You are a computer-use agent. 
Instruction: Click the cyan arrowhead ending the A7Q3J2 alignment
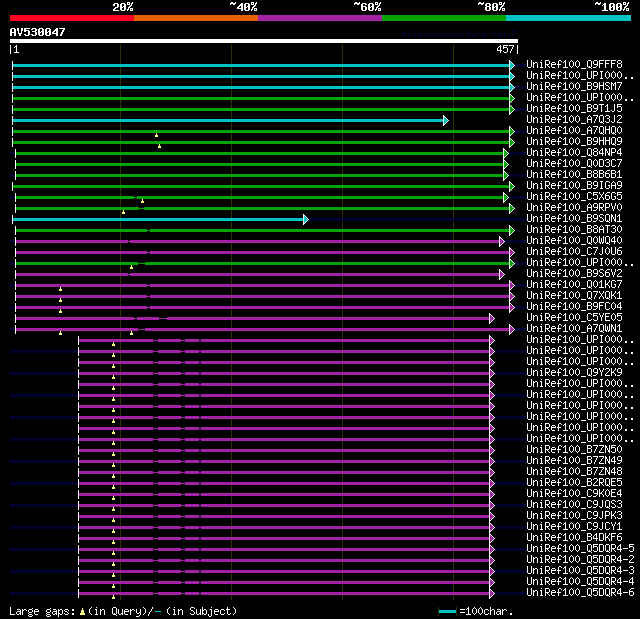pos(446,120)
